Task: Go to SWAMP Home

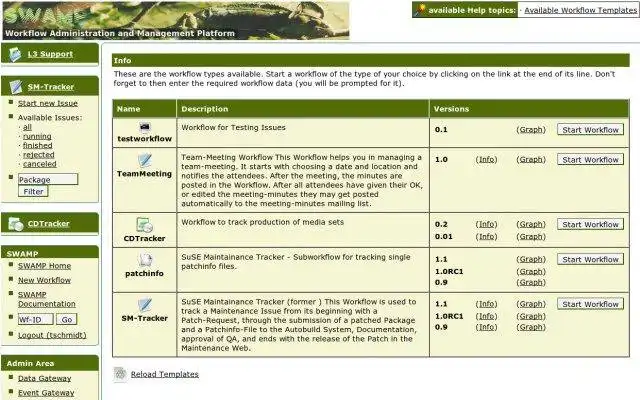Action: (44, 266)
